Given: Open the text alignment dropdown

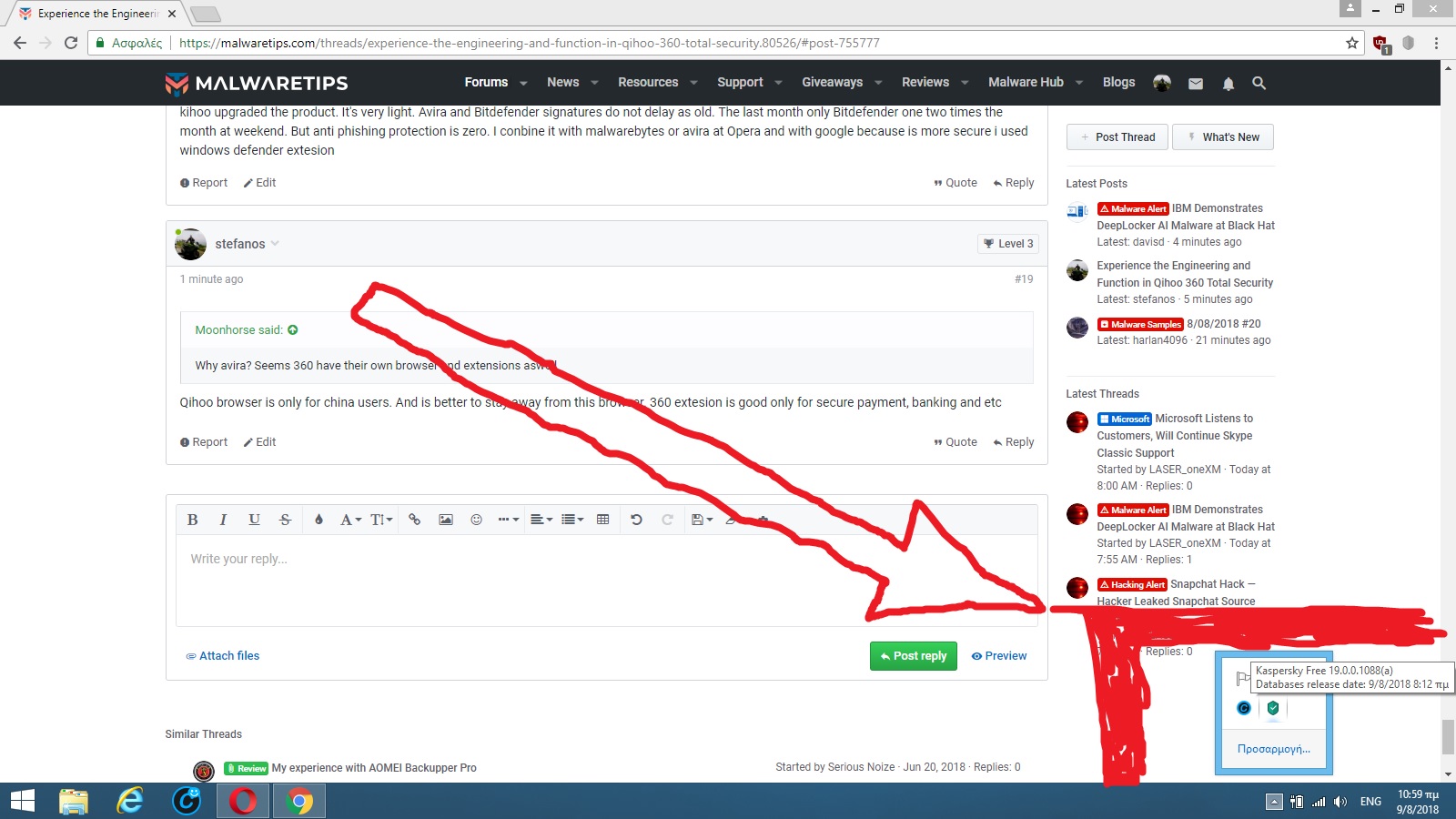Looking at the screenshot, I should pos(541,520).
